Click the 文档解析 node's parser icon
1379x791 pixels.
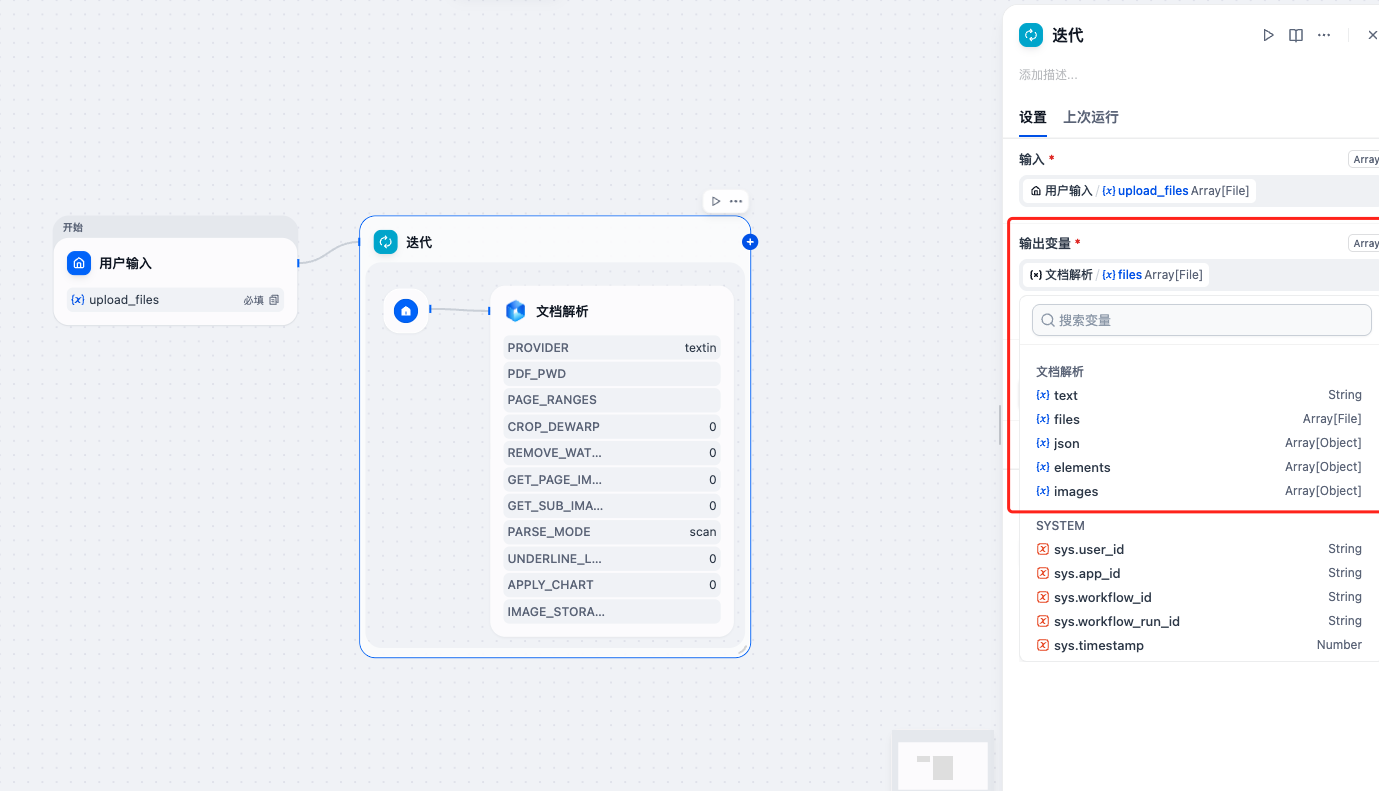click(514, 311)
